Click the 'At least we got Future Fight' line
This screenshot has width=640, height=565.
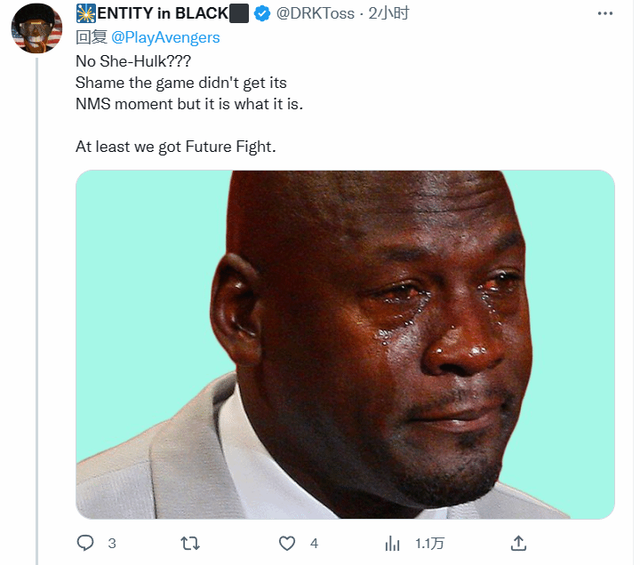coord(176,147)
